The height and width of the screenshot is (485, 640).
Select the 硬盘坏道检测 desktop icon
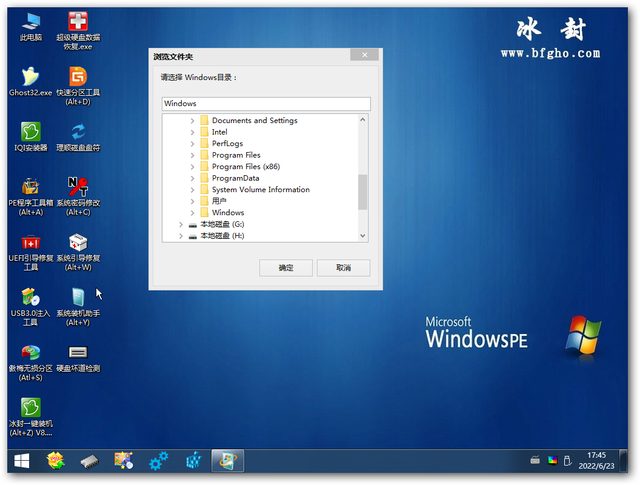[x=78, y=358]
